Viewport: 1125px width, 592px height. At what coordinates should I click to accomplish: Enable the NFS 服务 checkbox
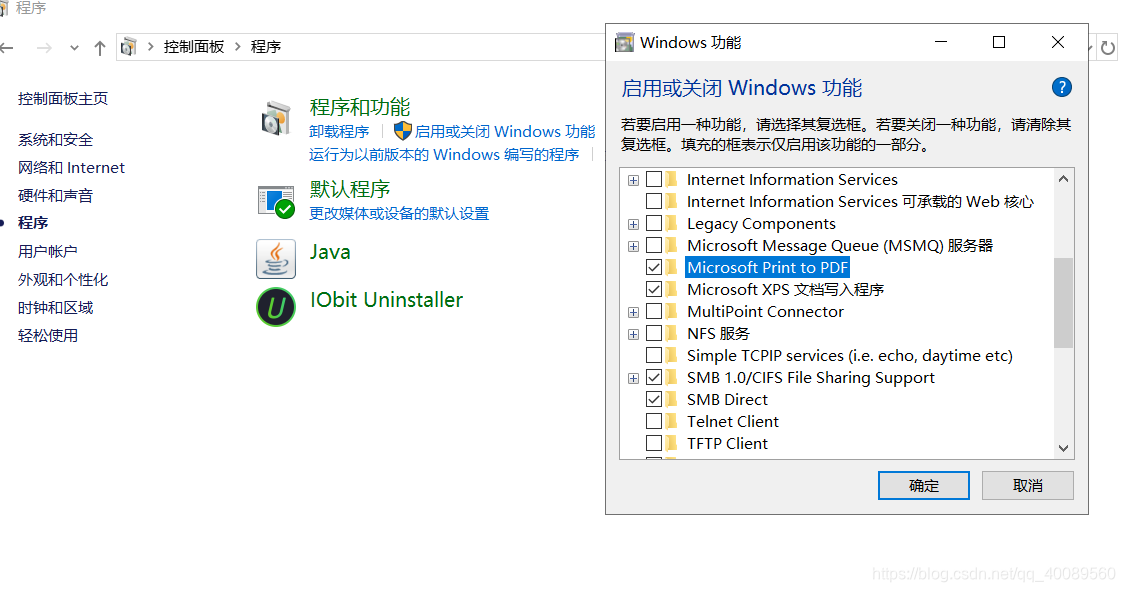[x=654, y=333]
